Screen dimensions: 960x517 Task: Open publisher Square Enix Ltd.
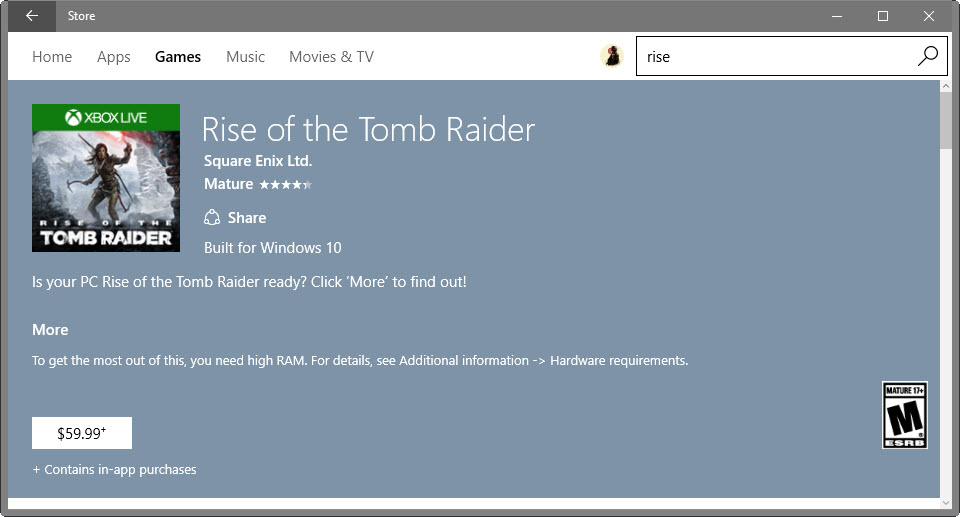pyautogui.click(x=258, y=160)
